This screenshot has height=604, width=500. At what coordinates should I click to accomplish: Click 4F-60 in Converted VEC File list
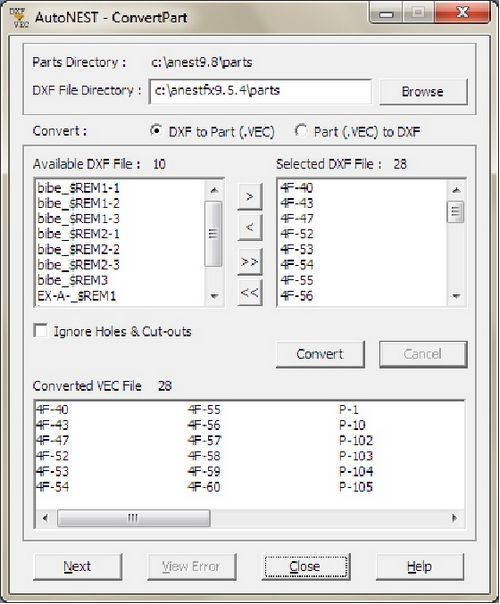coord(205,487)
